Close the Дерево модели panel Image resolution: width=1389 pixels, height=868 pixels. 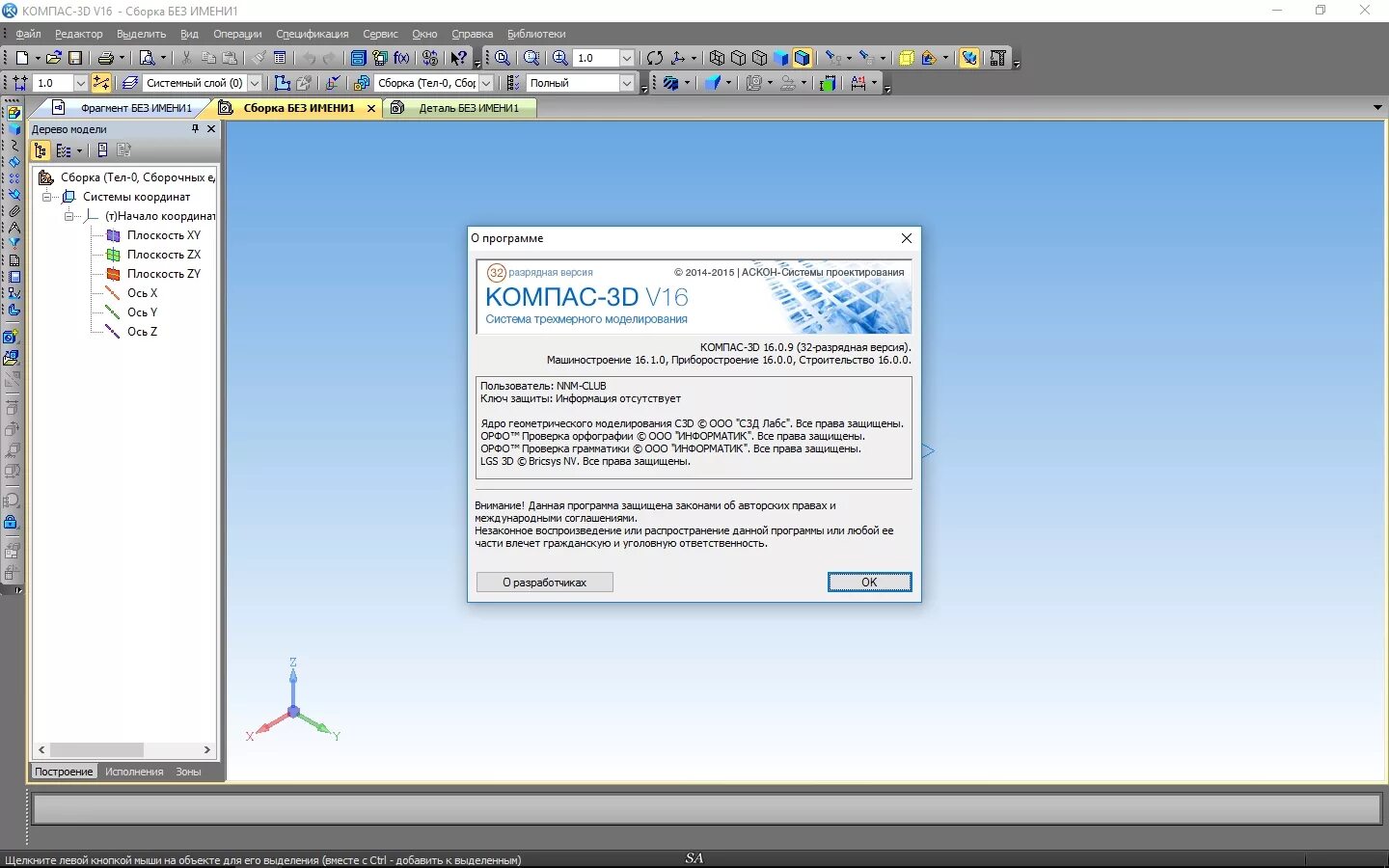(x=211, y=128)
